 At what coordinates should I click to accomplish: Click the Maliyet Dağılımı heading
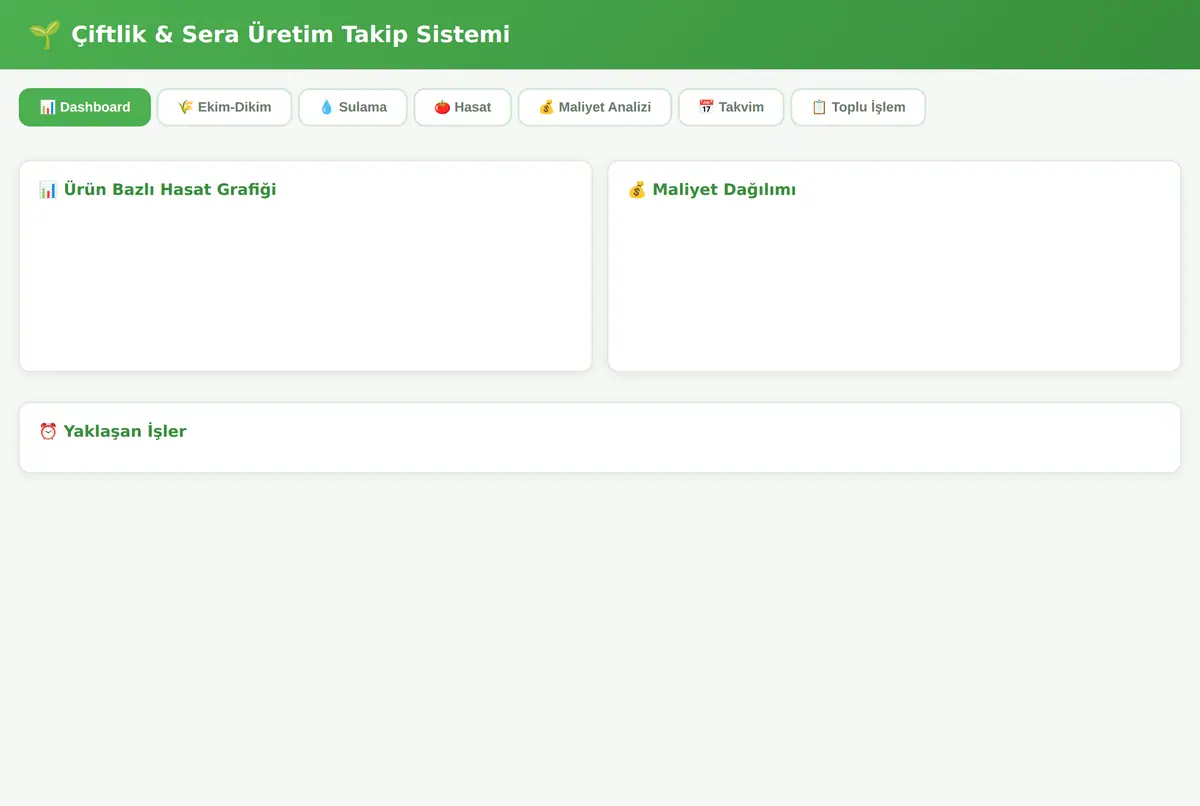click(x=724, y=190)
